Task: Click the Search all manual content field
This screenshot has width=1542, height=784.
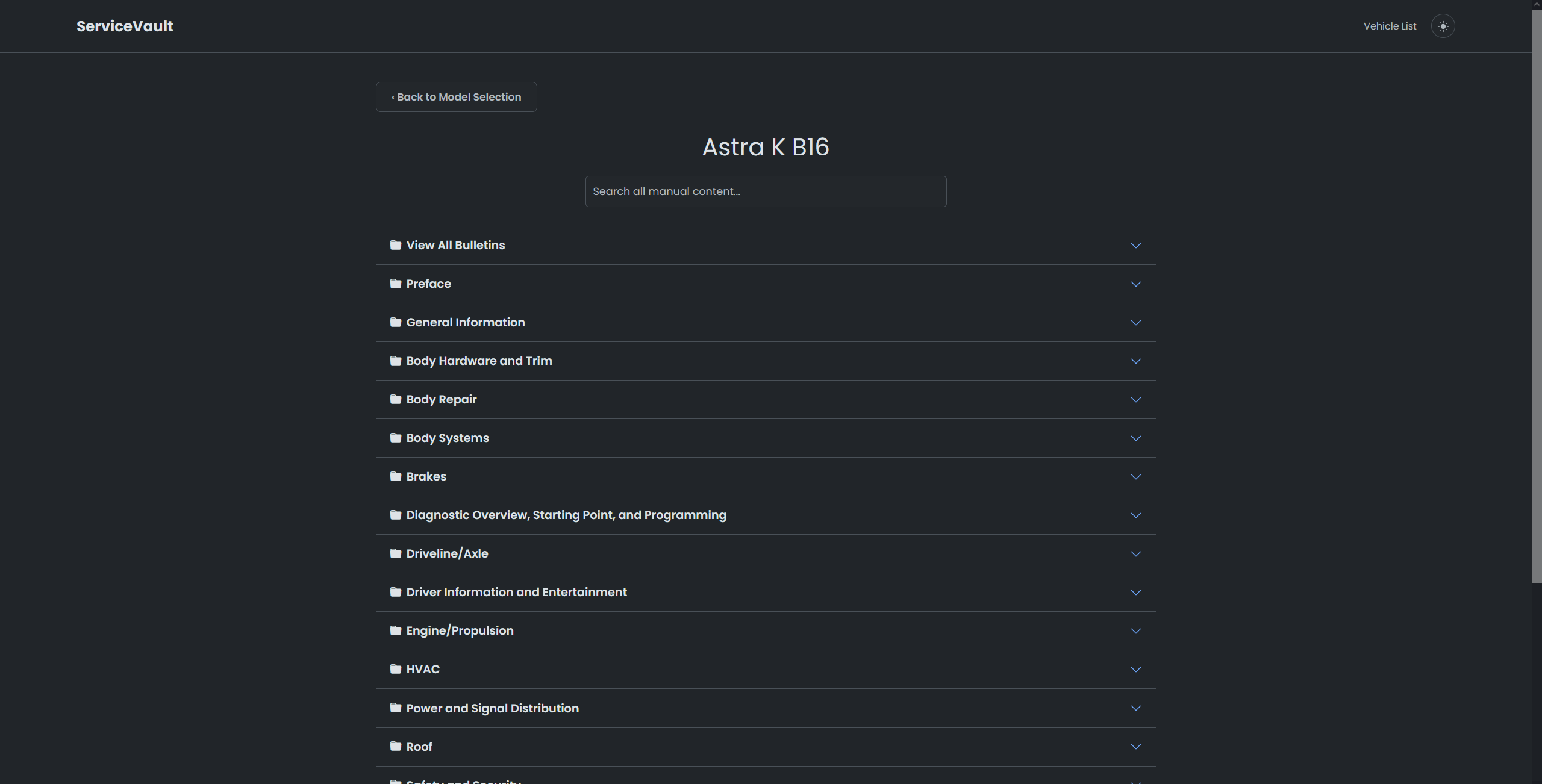Action: [766, 191]
